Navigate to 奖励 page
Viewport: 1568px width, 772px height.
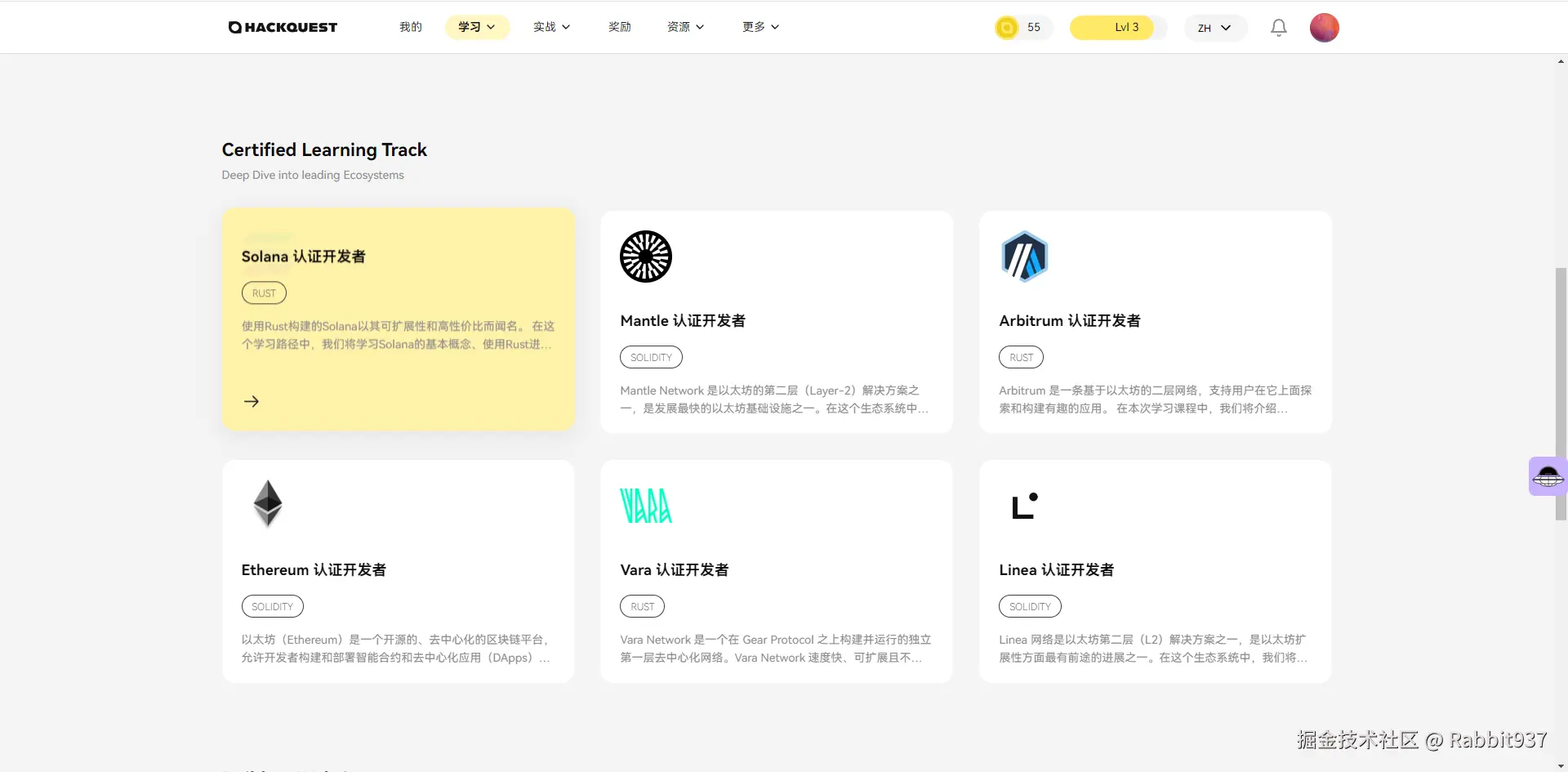click(x=619, y=26)
